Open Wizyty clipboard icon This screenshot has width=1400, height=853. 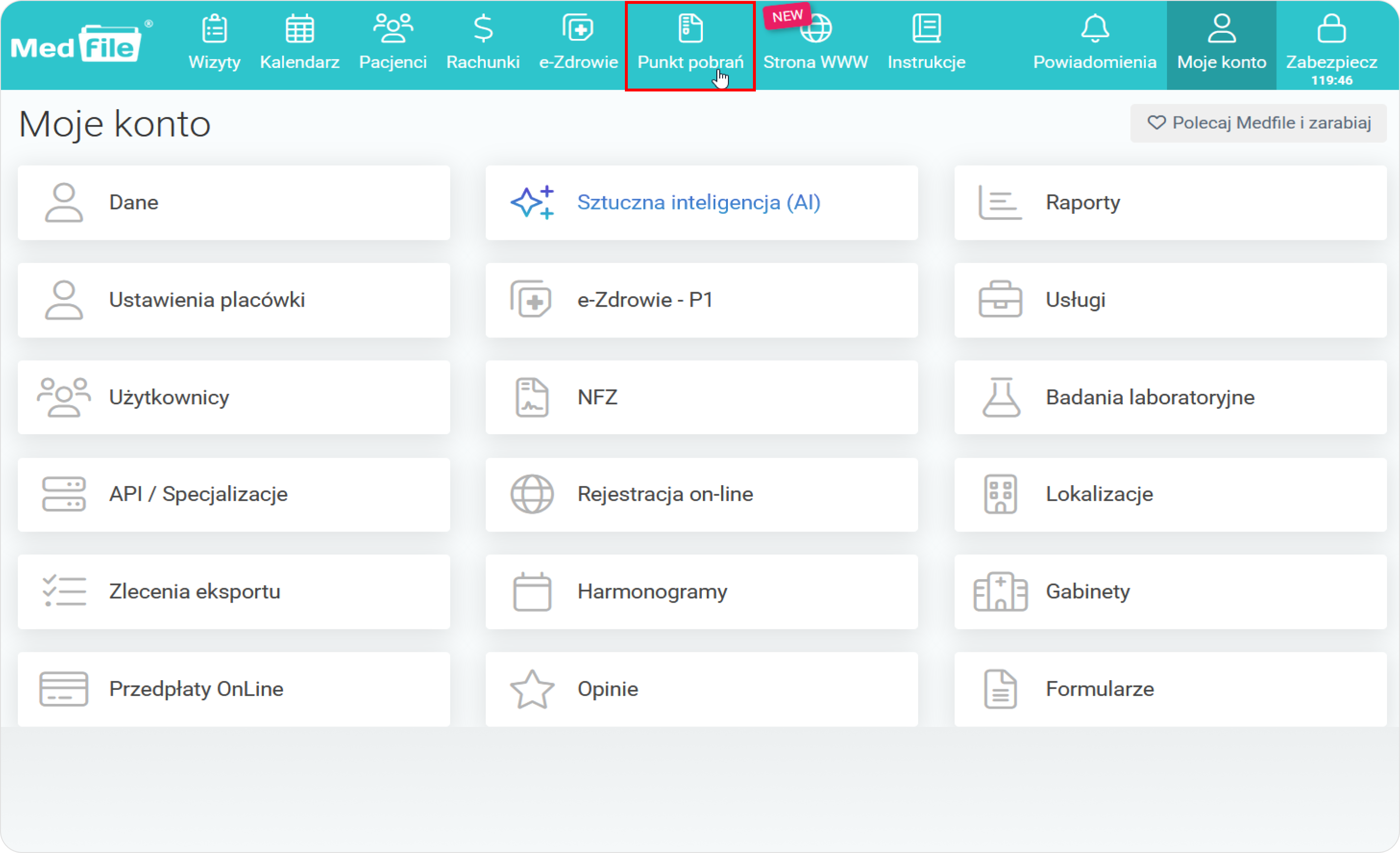pos(214,29)
